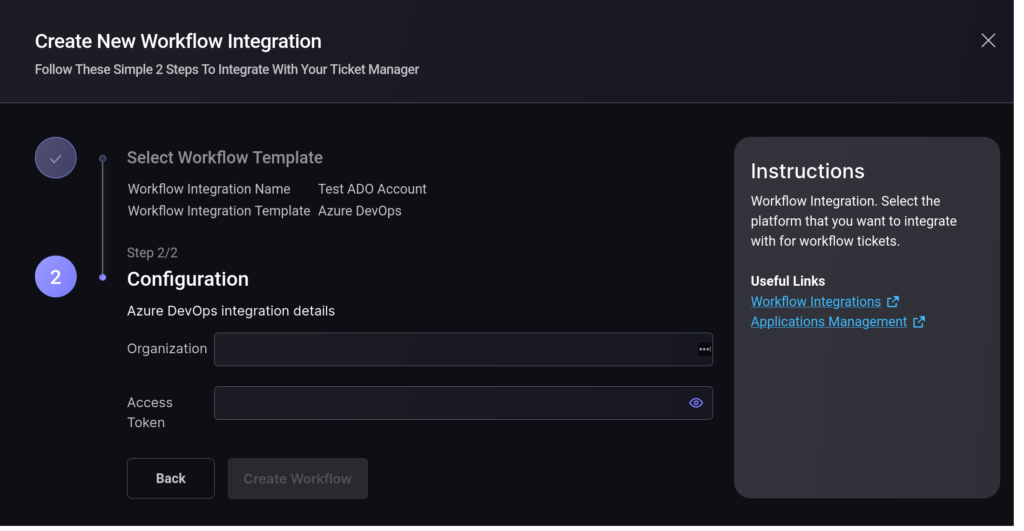This screenshot has height=531, width=1024.
Task: Click the password manager icon in Organization field
Action: tap(704, 349)
